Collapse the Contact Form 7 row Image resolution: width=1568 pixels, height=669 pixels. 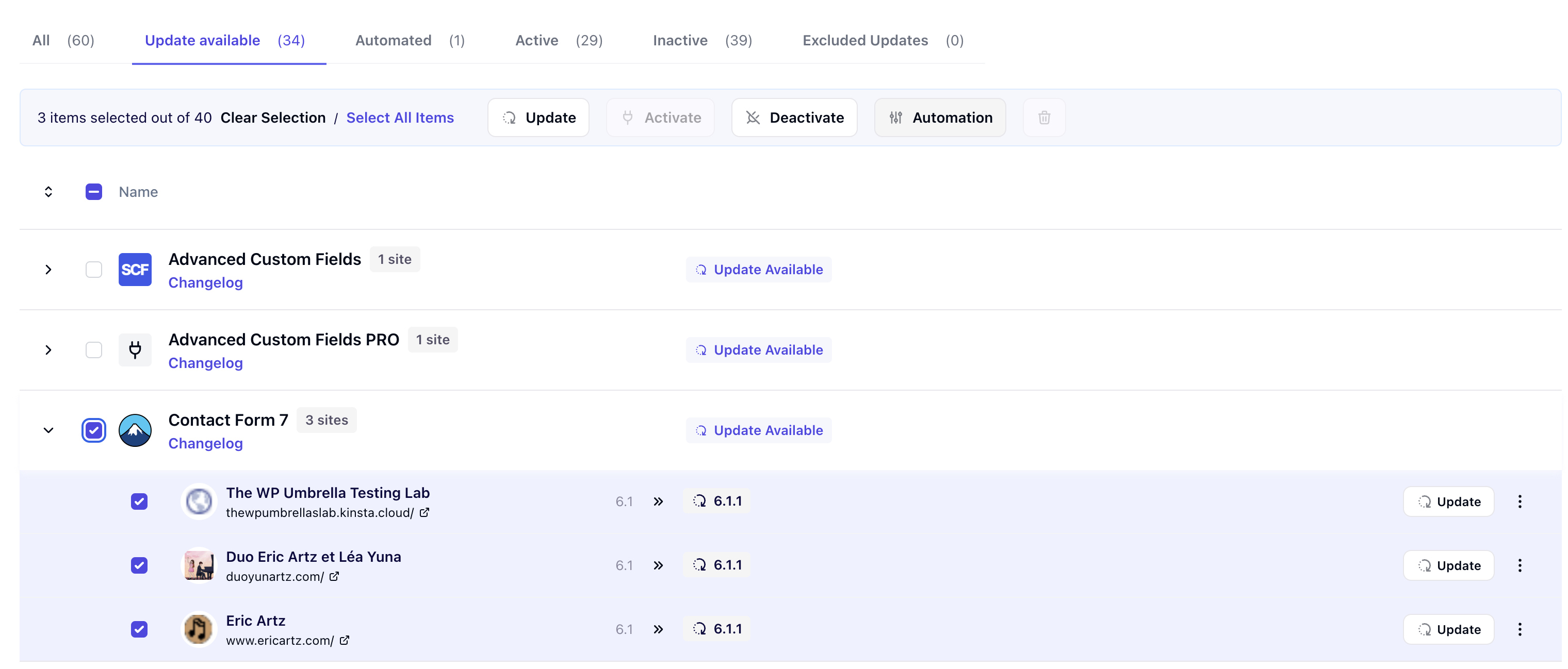48,430
